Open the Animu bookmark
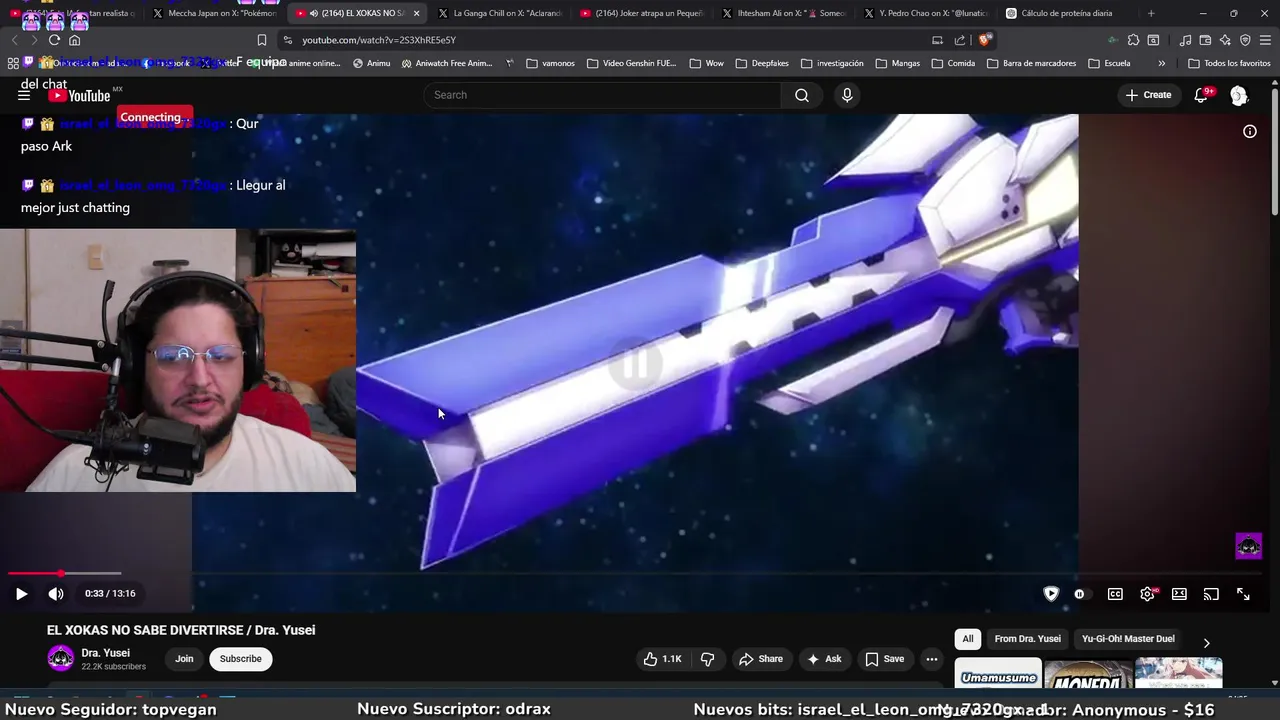 pos(372,63)
